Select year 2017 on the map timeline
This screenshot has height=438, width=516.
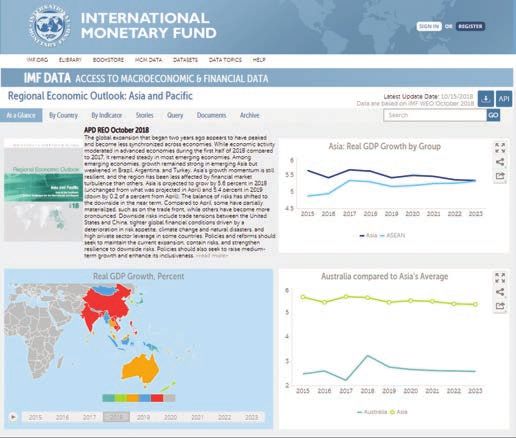pos(89,417)
